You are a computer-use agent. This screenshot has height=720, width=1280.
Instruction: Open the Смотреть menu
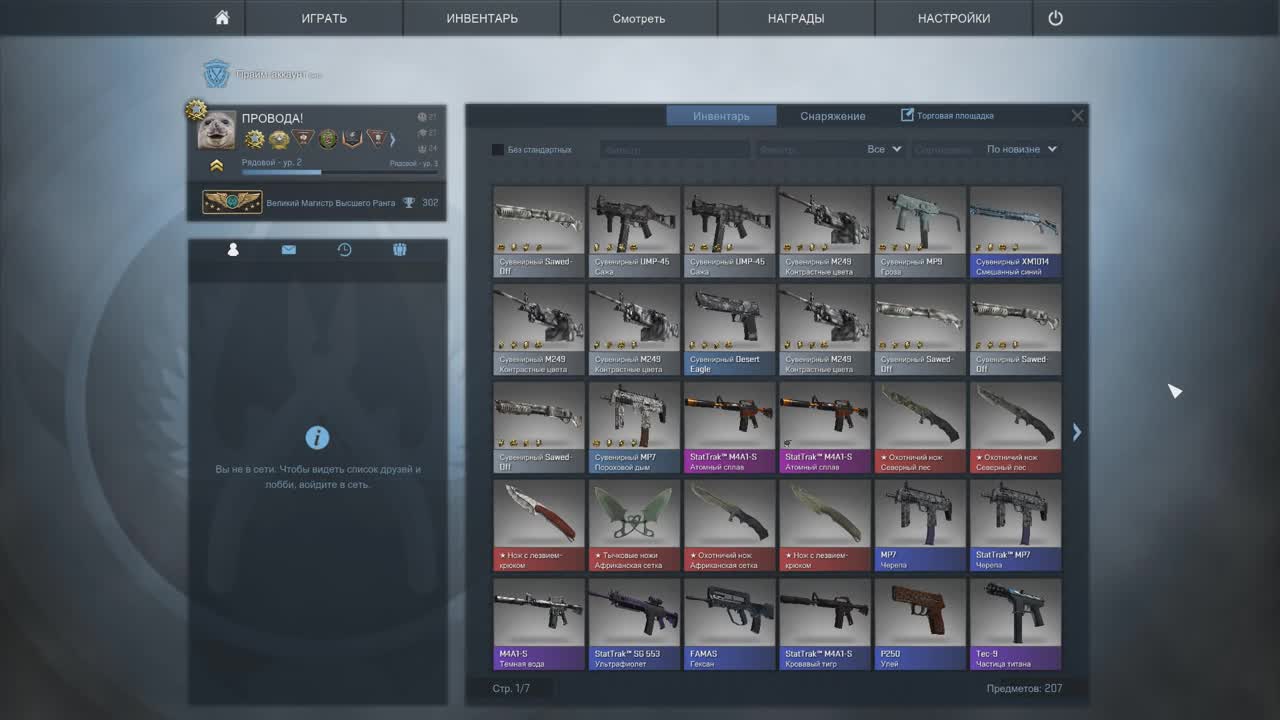pos(639,18)
